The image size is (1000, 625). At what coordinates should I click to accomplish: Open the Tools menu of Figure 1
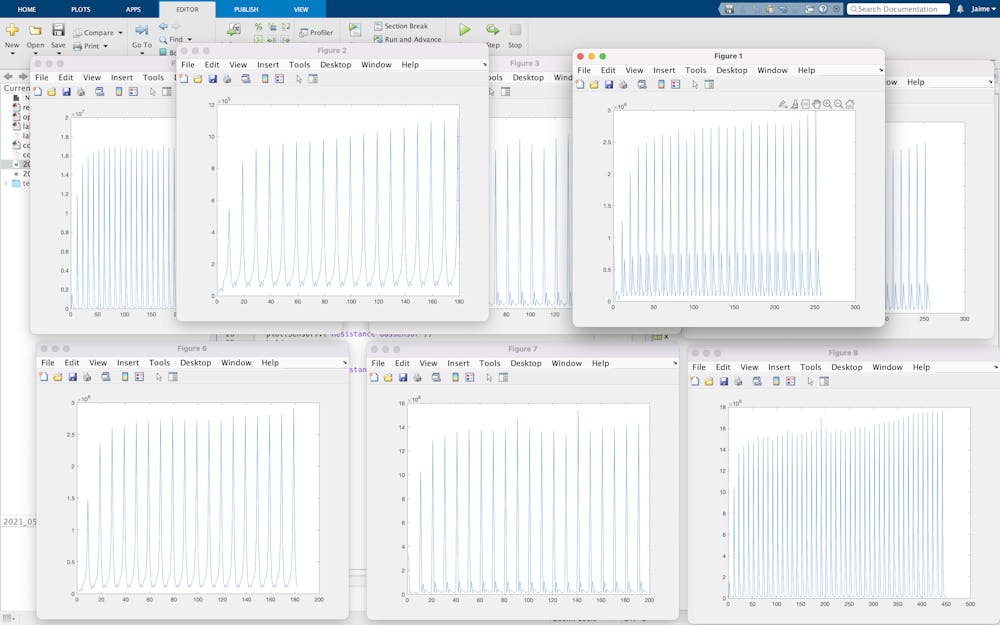[x=695, y=70]
